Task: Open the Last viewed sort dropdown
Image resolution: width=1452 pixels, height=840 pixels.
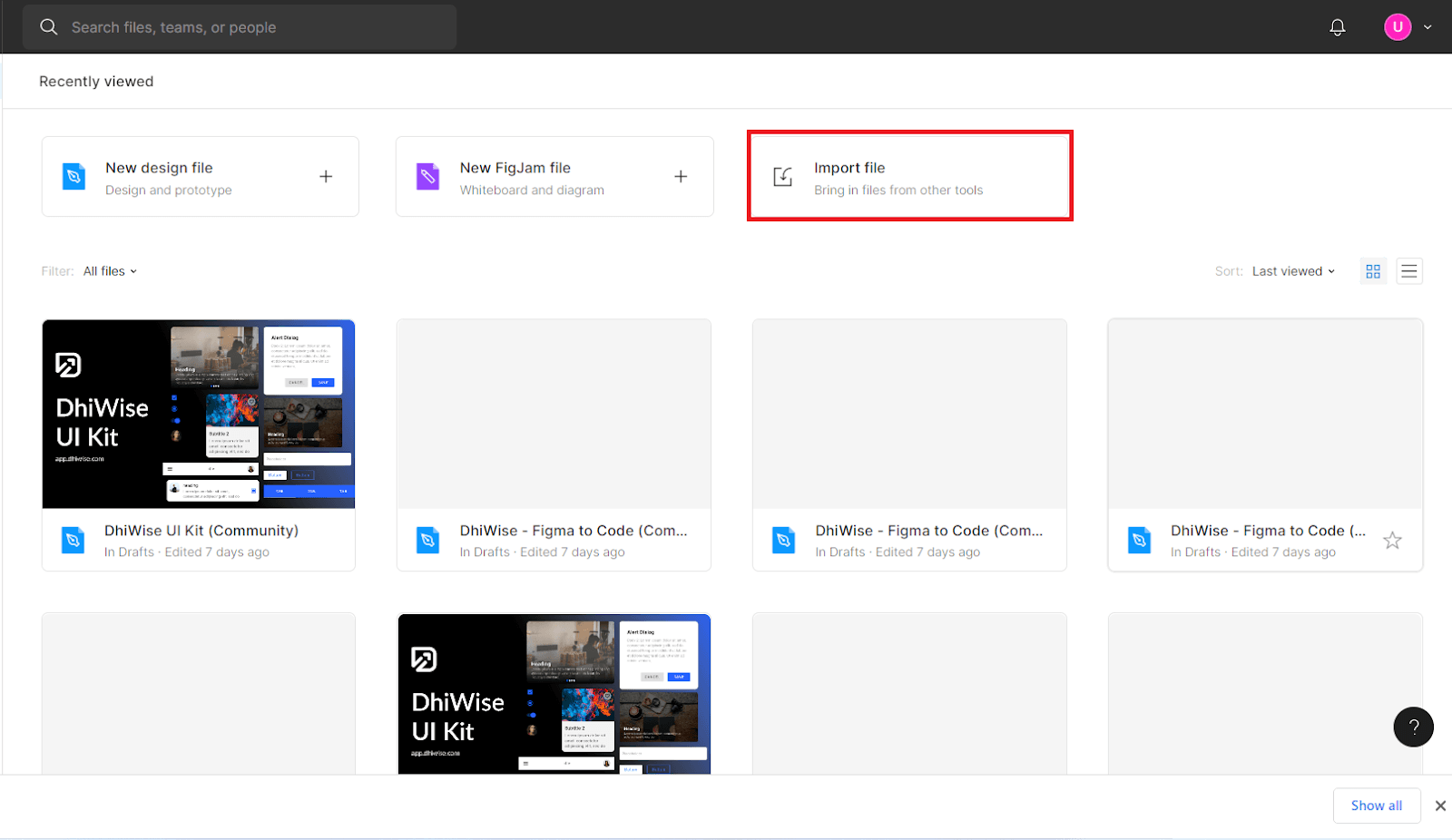Action: [x=1293, y=271]
